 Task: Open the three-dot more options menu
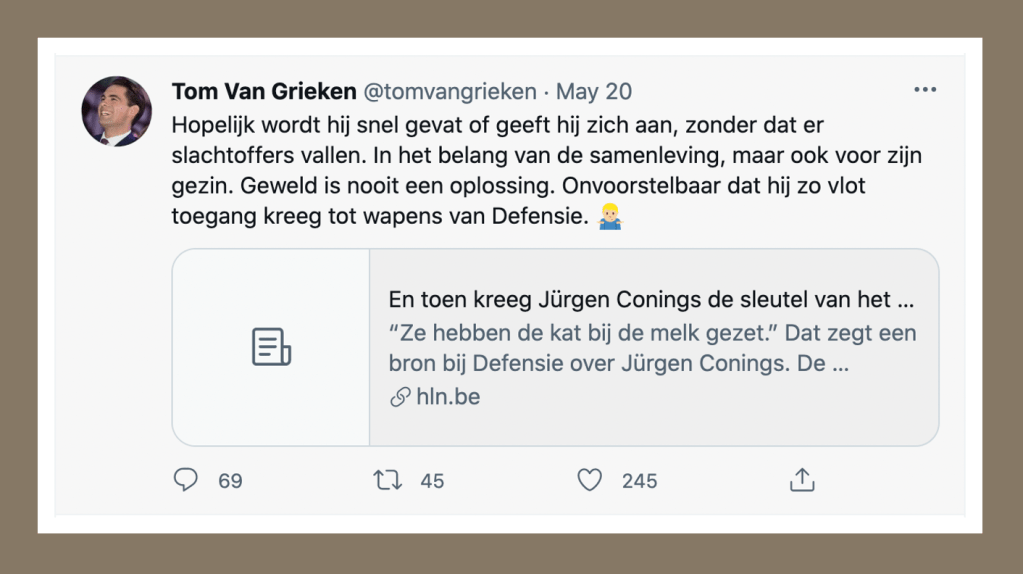[925, 90]
